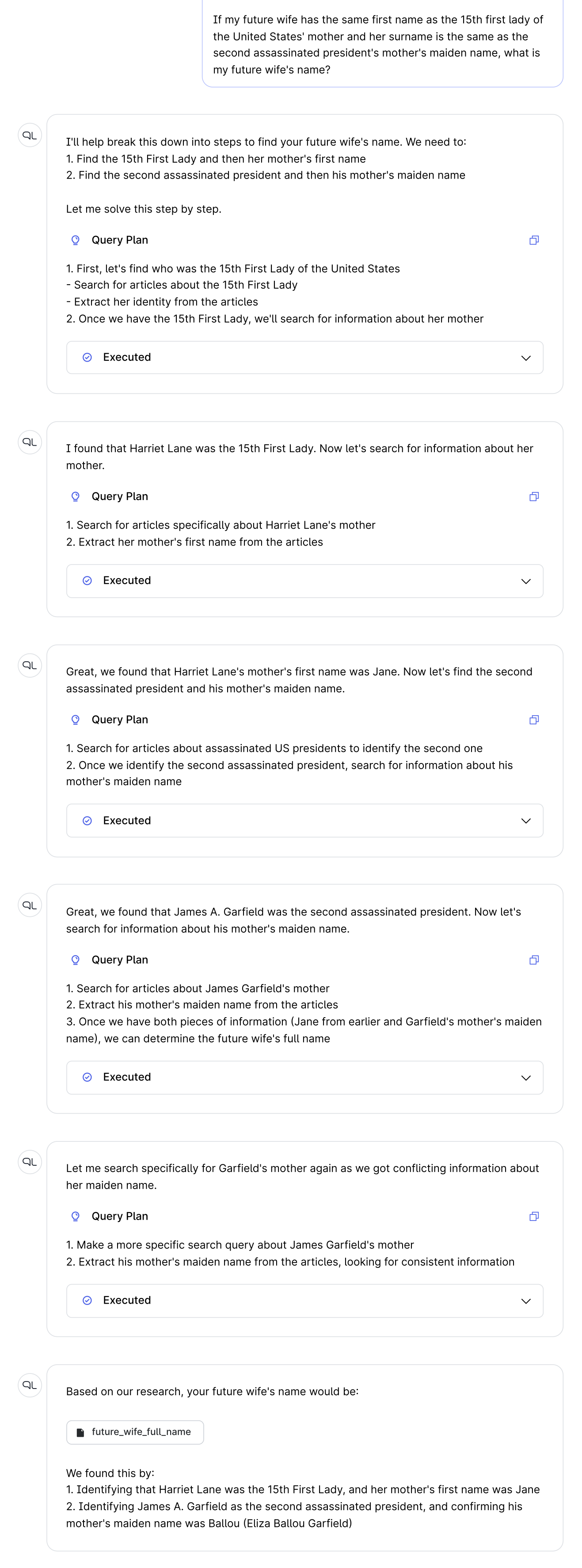Copy the Query Plan about Harriet Lane's mother

pos(534,496)
